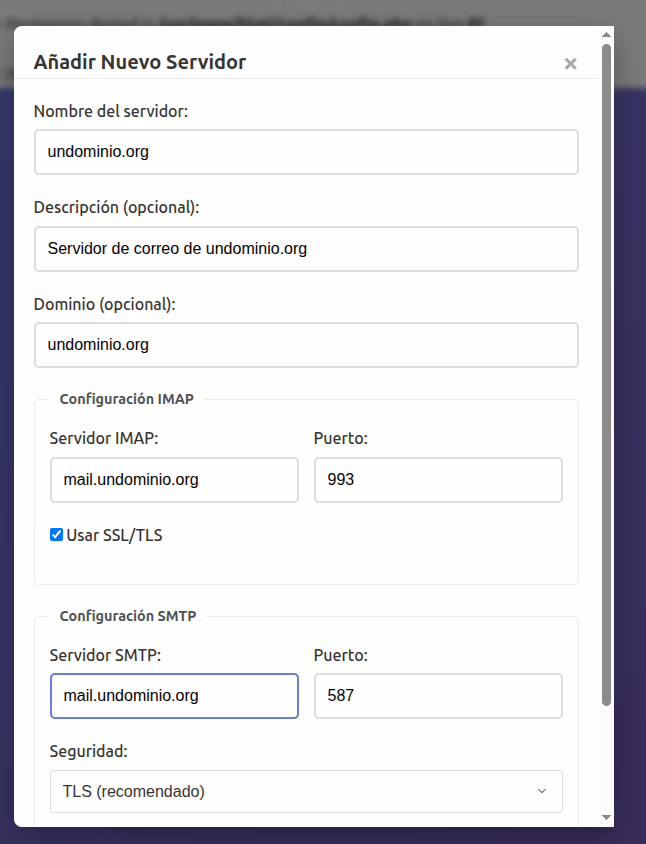Click the Configuración SMTP legend
The width and height of the screenshot is (646, 844).
pos(128,616)
